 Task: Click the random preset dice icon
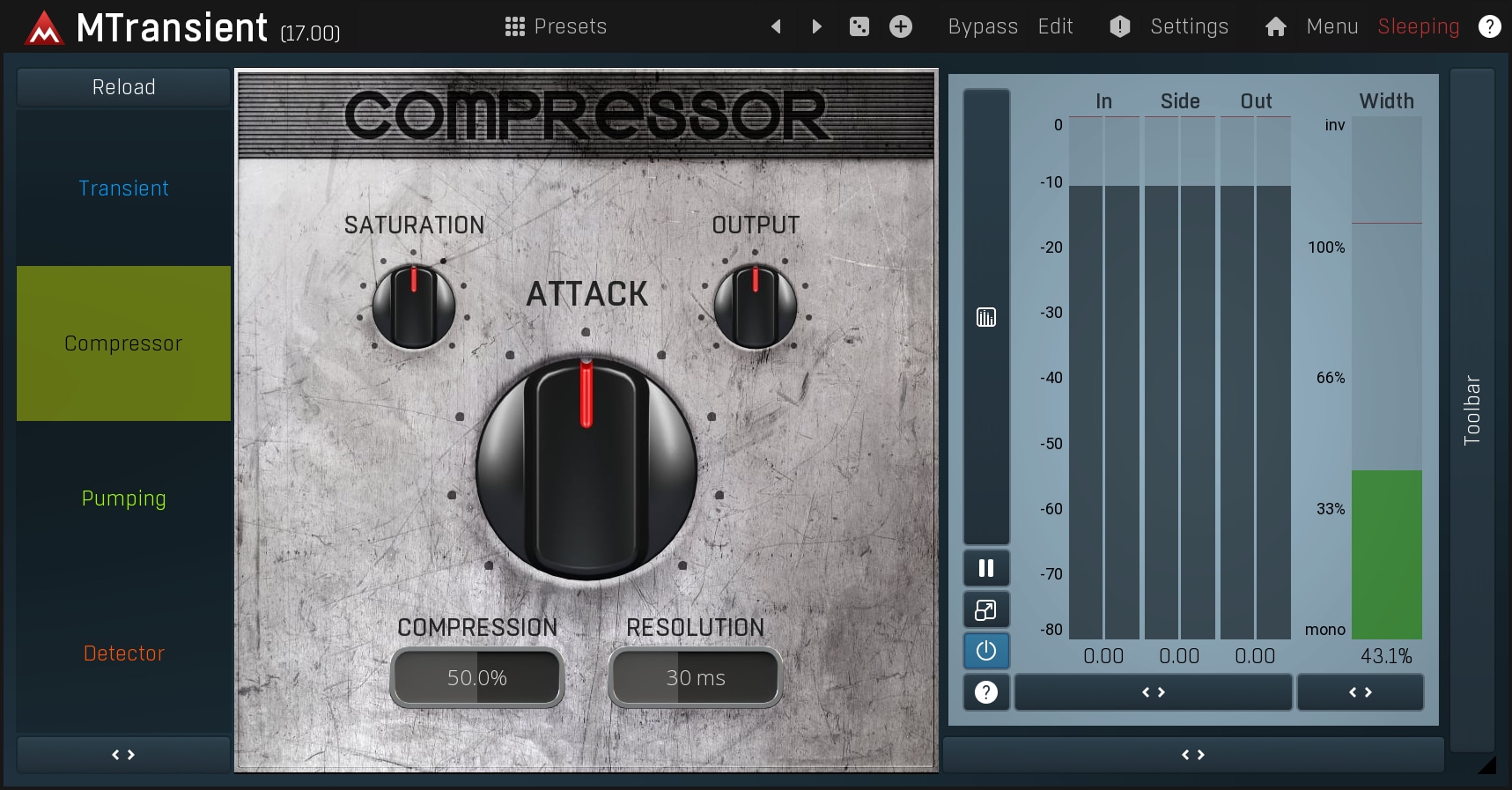[x=859, y=26]
